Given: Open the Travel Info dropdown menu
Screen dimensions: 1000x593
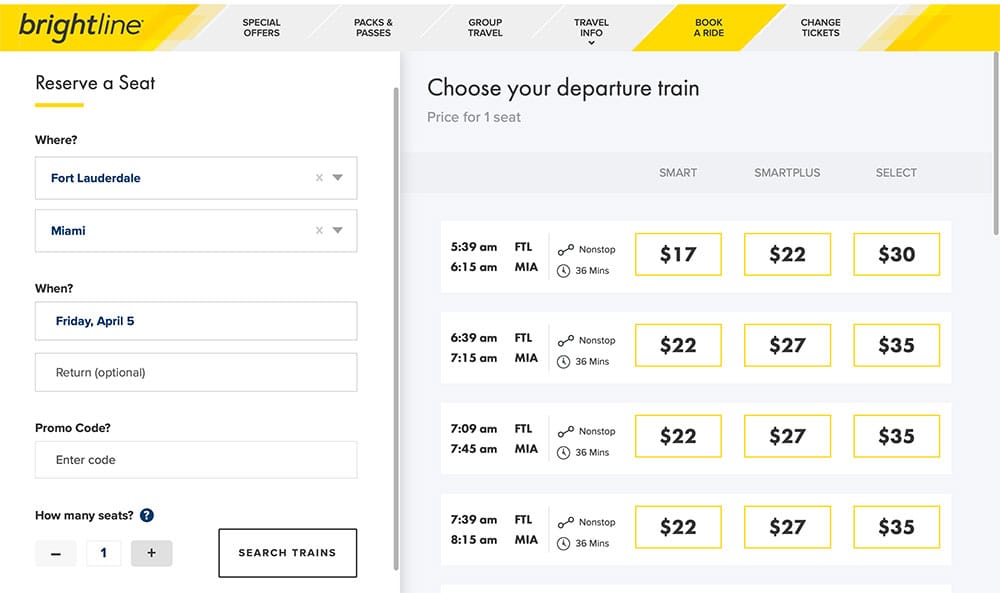Looking at the screenshot, I should tap(590, 27).
